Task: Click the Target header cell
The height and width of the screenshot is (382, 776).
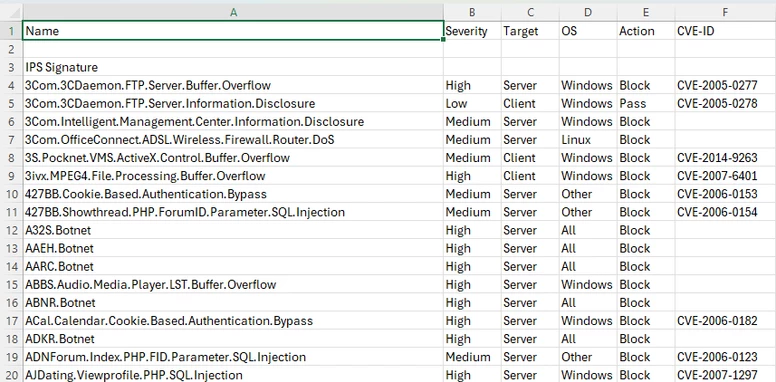Action: coord(530,31)
